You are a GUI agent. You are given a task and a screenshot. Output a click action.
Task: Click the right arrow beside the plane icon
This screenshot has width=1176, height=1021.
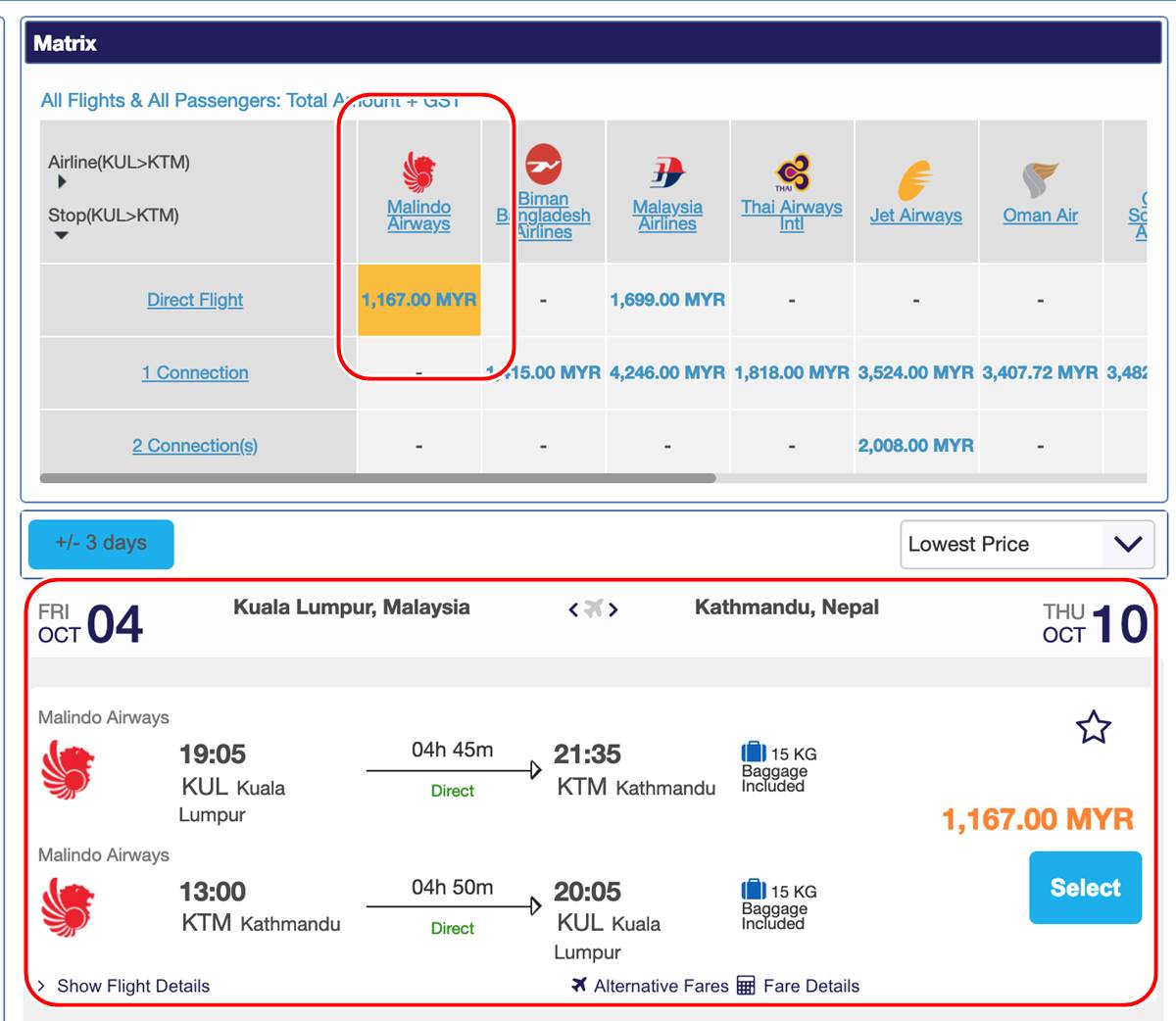click(x=613, y=609)
